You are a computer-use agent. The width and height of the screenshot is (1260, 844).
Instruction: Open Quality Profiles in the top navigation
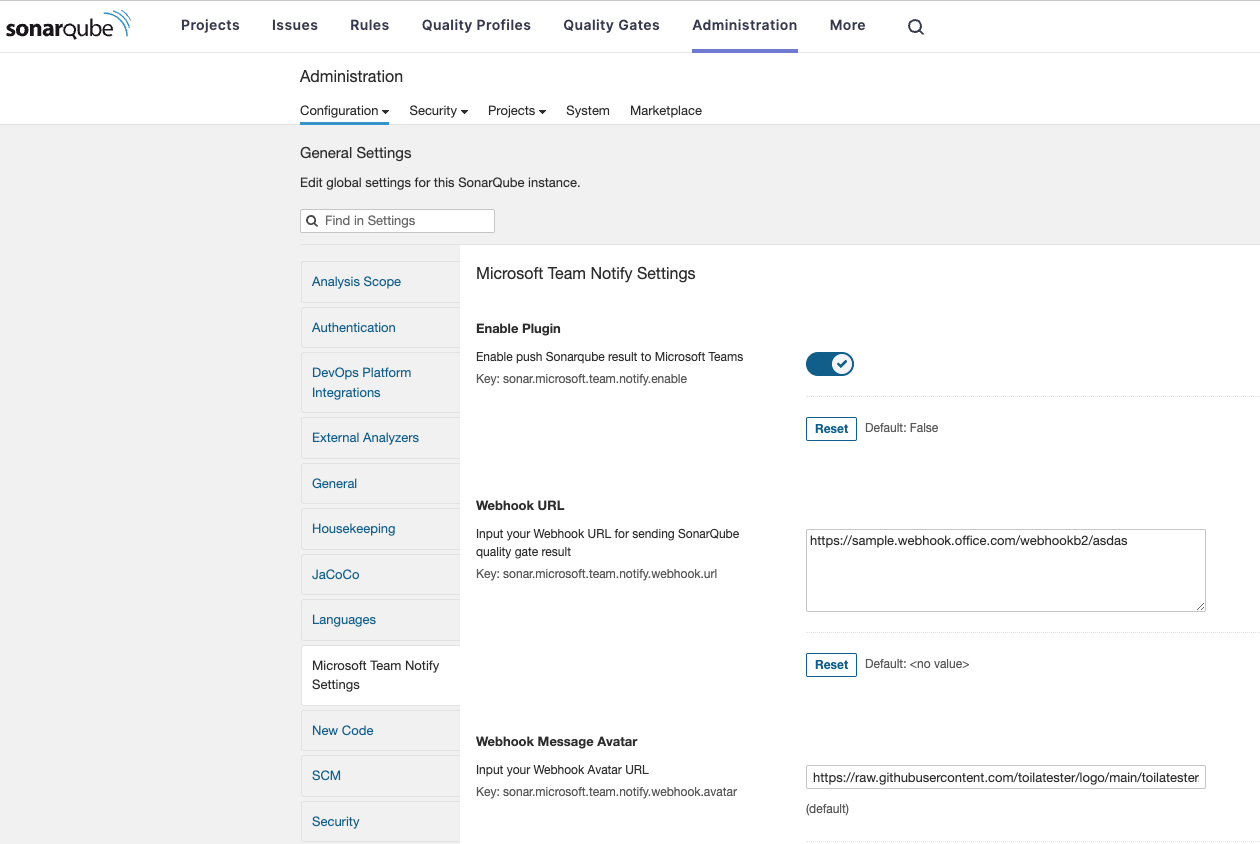point(476,26)
